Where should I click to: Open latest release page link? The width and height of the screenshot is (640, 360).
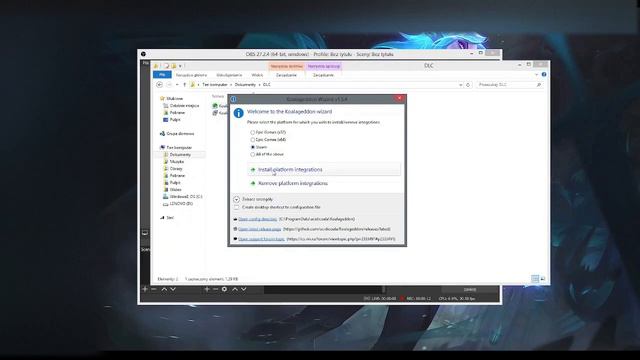[x=260, y=229]
